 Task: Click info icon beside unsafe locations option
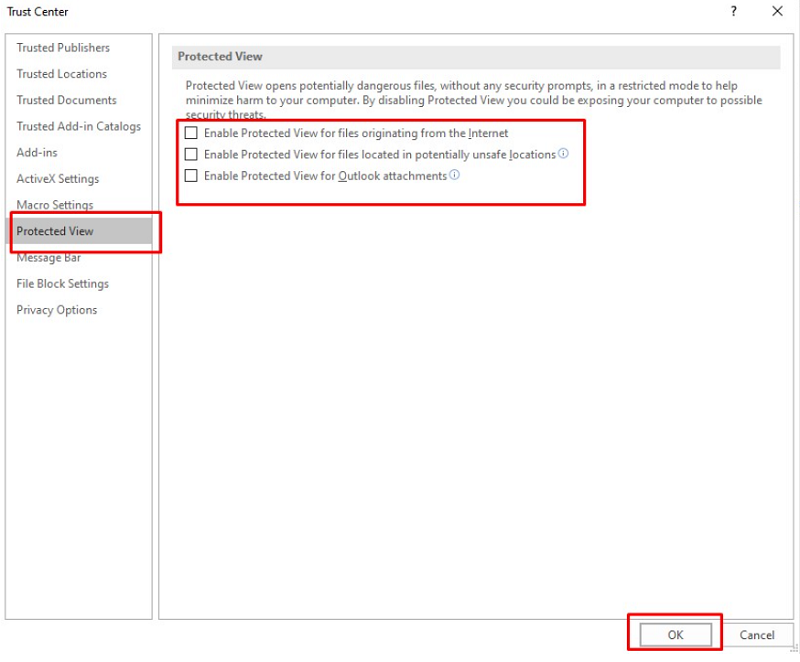[x=563, y=154]
